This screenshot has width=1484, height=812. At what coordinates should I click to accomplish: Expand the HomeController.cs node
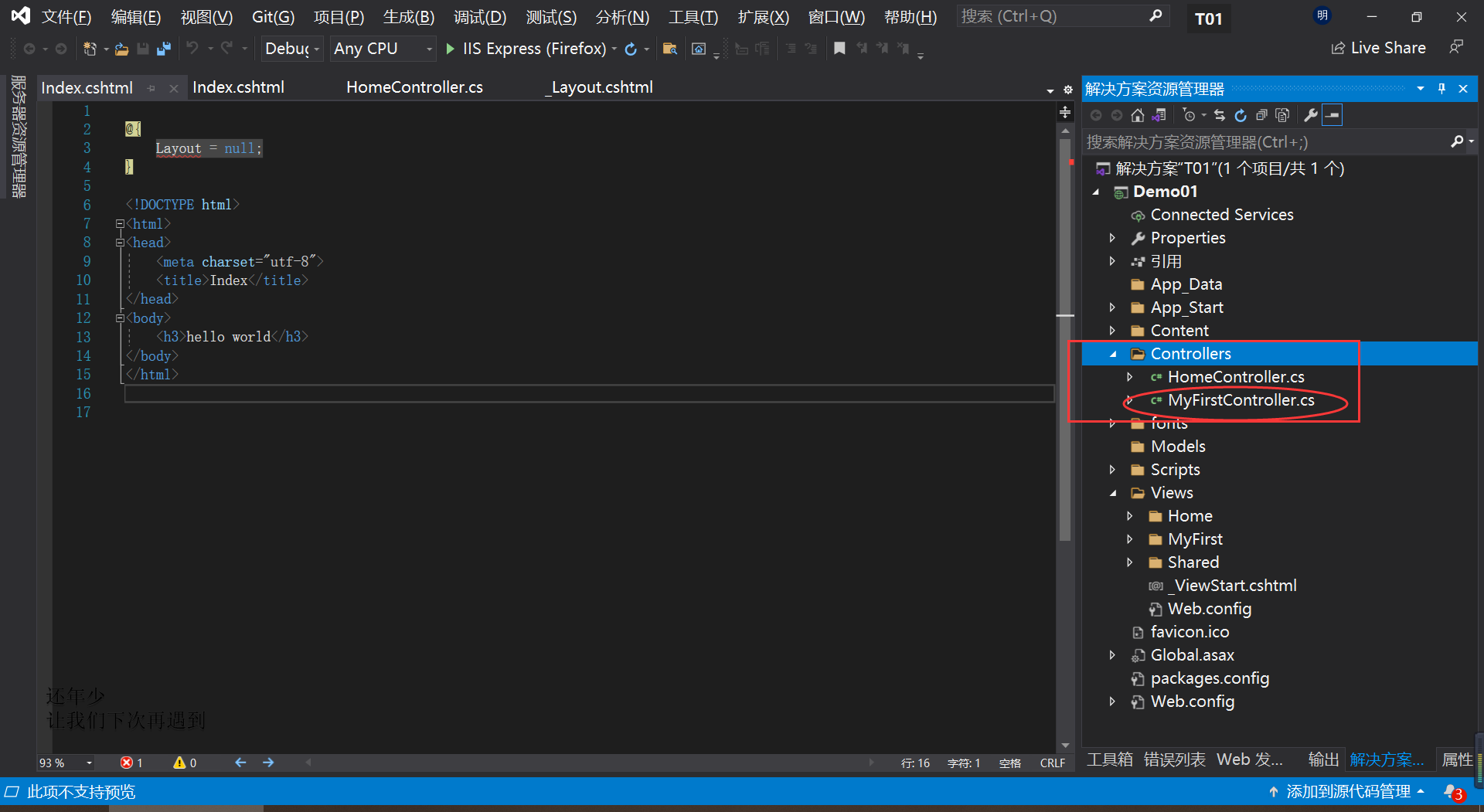click(x=1130, y=377)
